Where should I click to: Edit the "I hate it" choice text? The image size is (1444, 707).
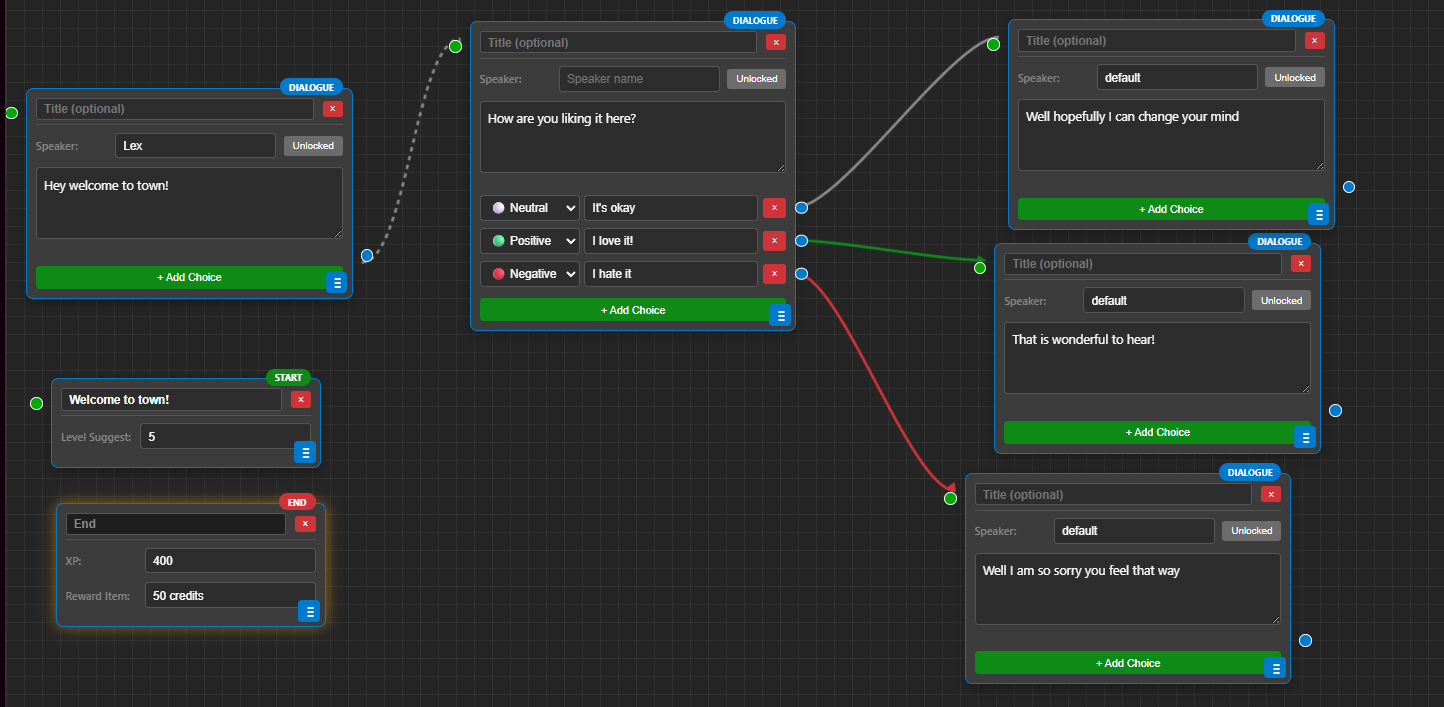671,274
